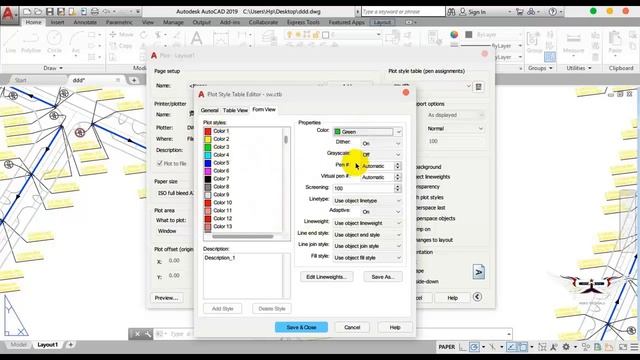The image size is (640, 360).
Task: Click the Open file folder icon
Action: (38, 12)
